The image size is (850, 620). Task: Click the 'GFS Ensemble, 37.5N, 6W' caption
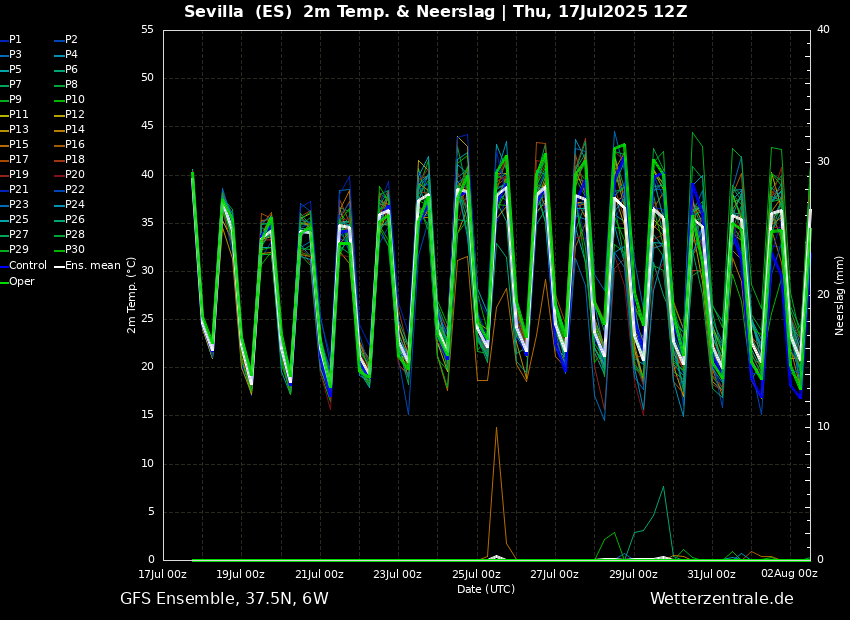click(224, 598)
